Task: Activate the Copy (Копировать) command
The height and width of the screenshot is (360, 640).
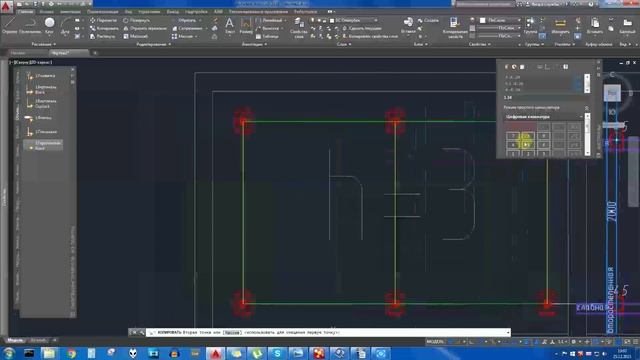Action: [x=104, y=28]
